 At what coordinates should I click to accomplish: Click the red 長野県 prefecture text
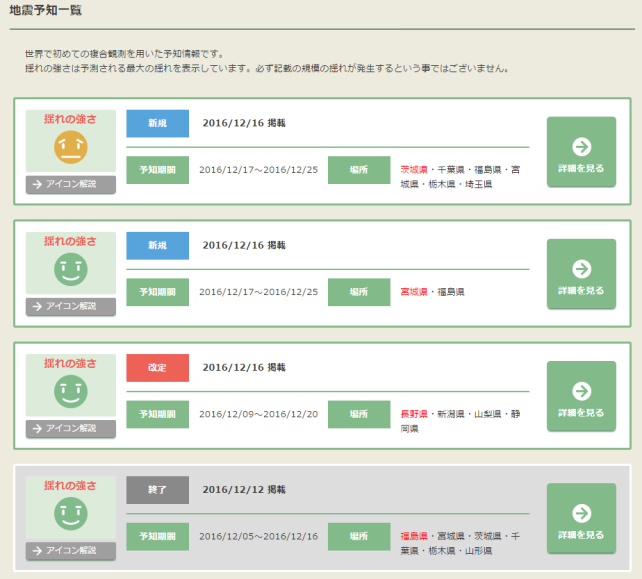coord(413,414)
